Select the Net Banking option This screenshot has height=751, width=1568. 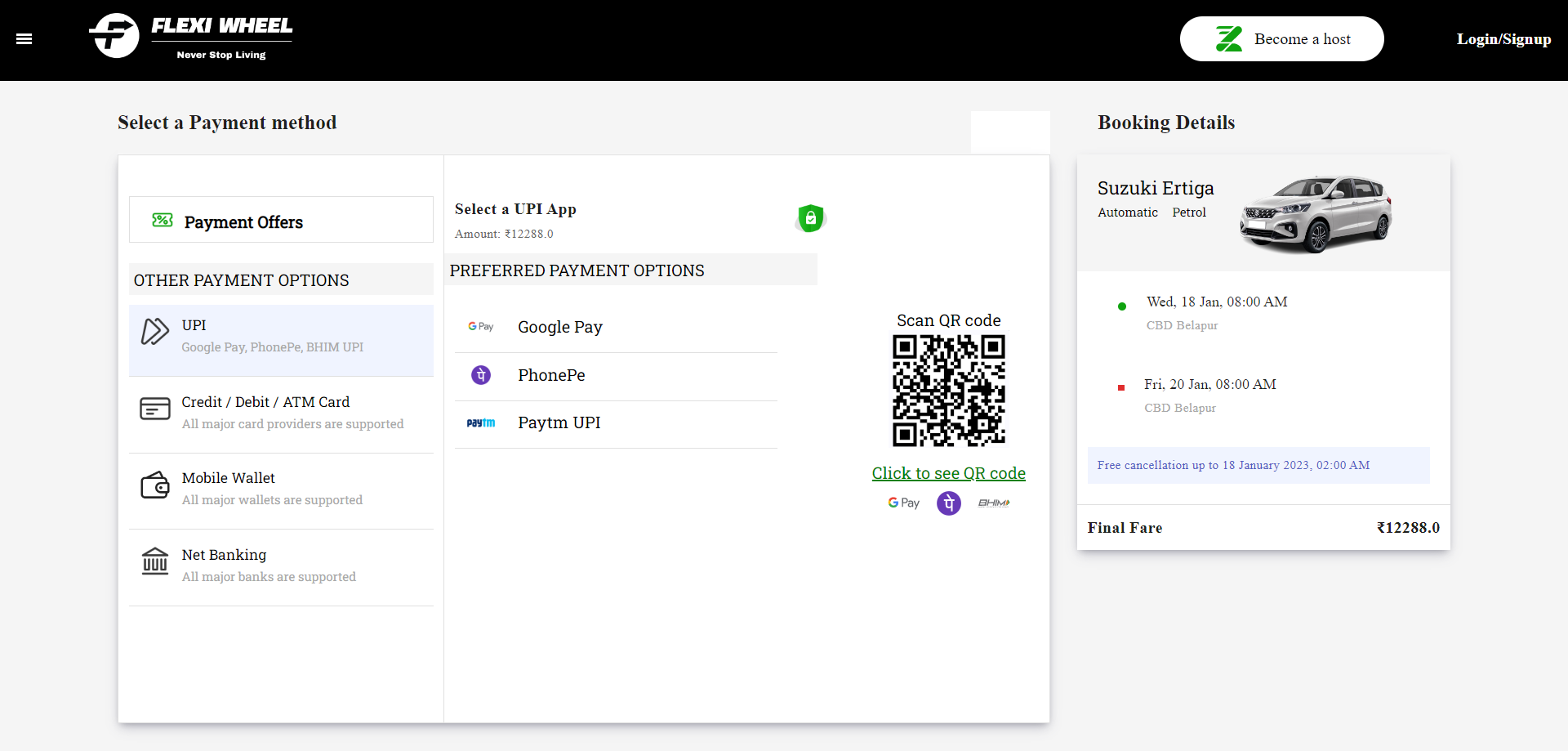point(281,567)
